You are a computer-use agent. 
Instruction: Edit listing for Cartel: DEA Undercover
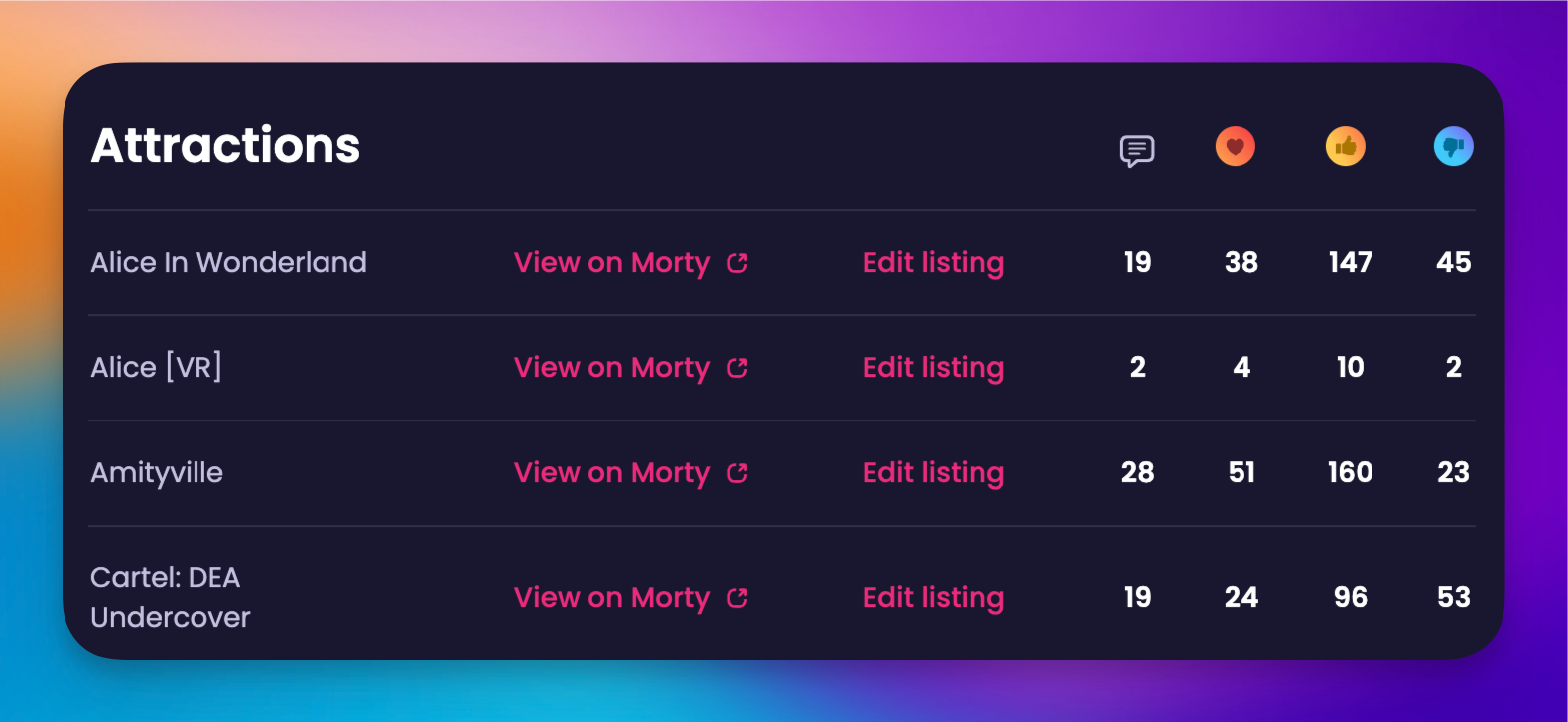click(934, 598)
